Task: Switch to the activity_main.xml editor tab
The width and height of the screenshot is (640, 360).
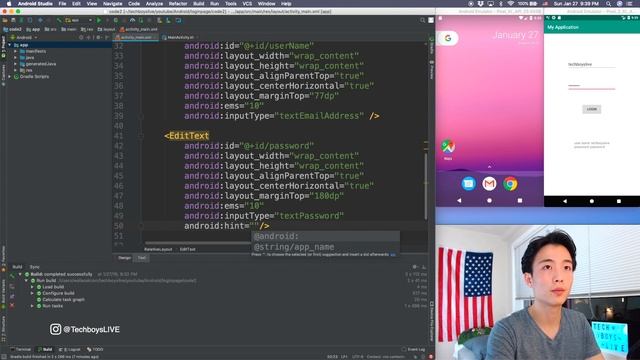Action: point(136,38)
